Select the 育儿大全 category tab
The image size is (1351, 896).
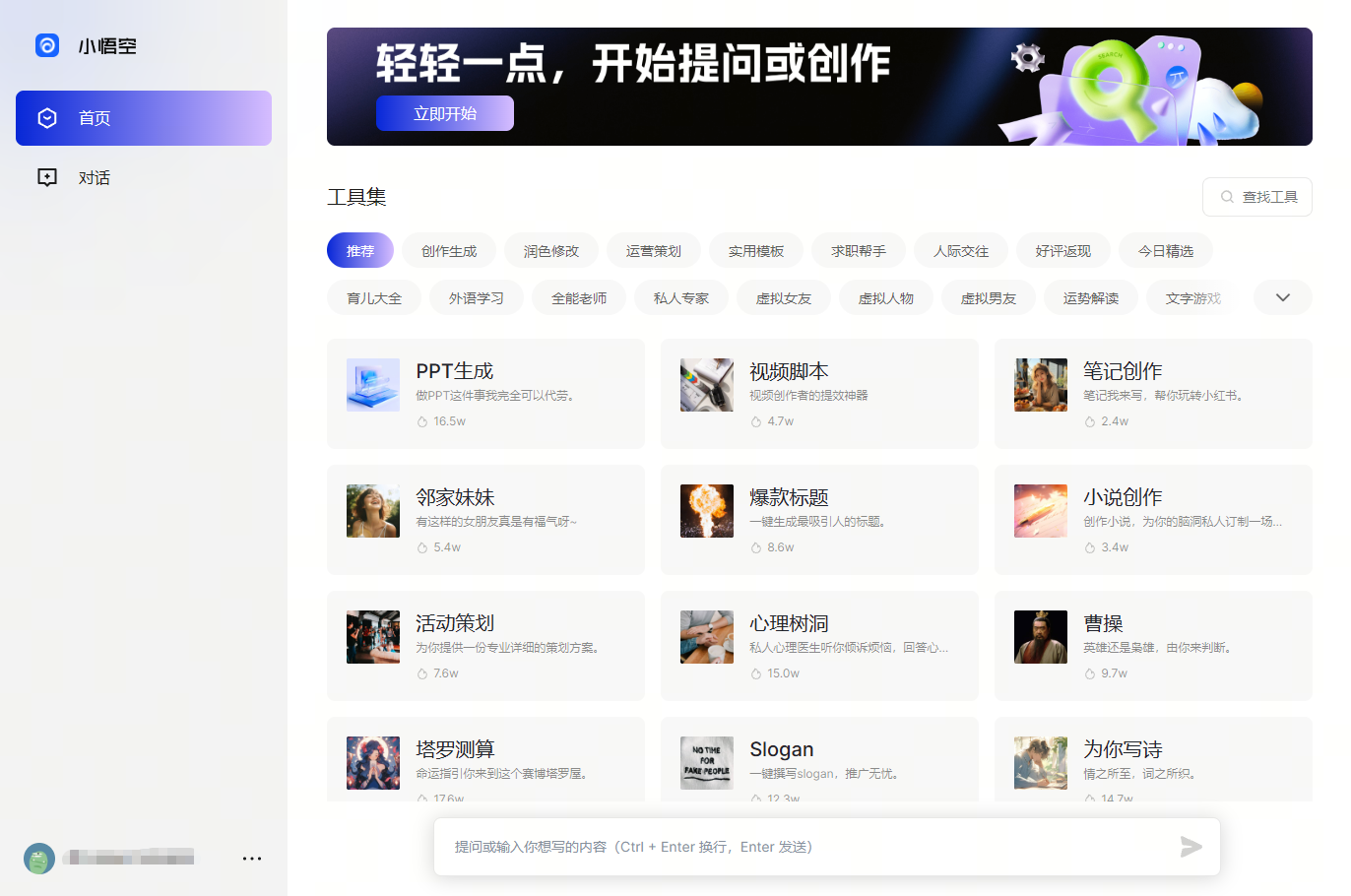coord(374,298)
